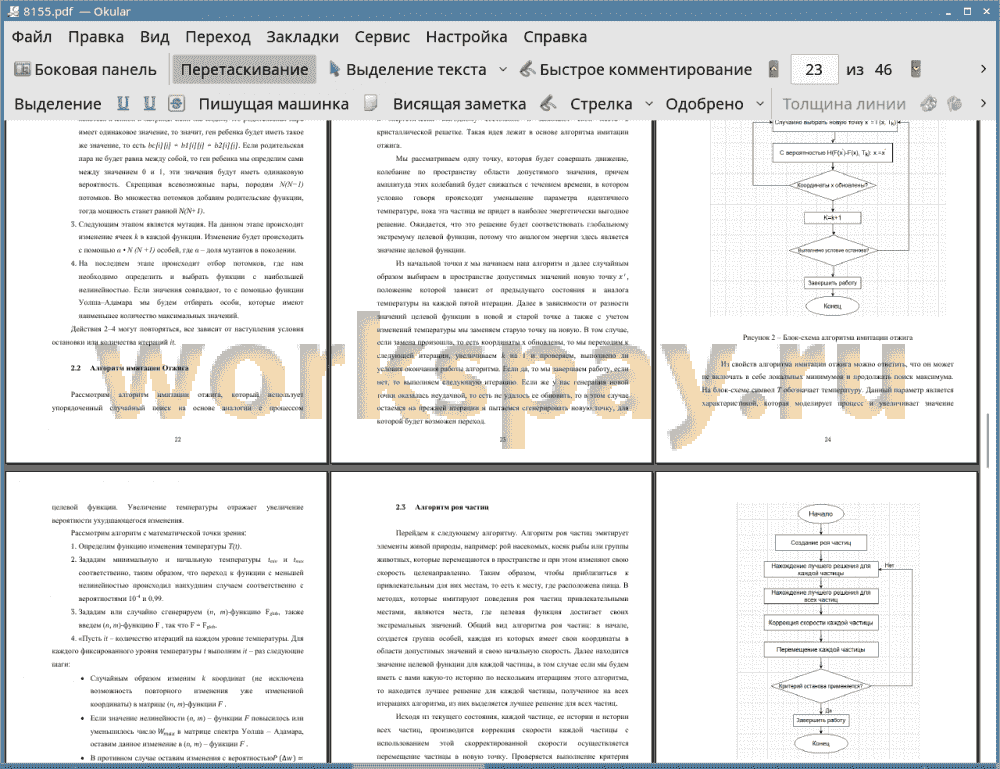1000x769 pixels.
Task: Click the inline note page icon
Action: click(371, 103)
